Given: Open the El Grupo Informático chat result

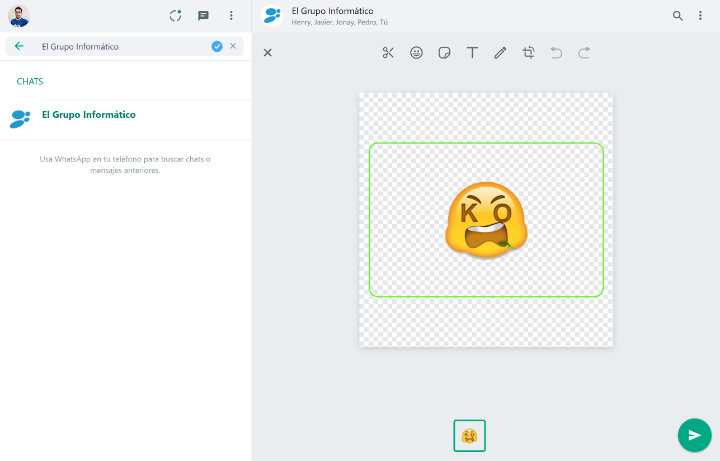Looking at the screenshot, I should (x=126, y=119).
